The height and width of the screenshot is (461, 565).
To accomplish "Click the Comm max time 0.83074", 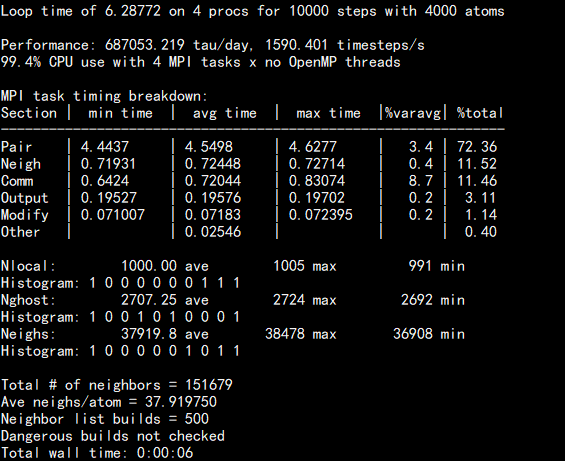I will tap(317, 181).
